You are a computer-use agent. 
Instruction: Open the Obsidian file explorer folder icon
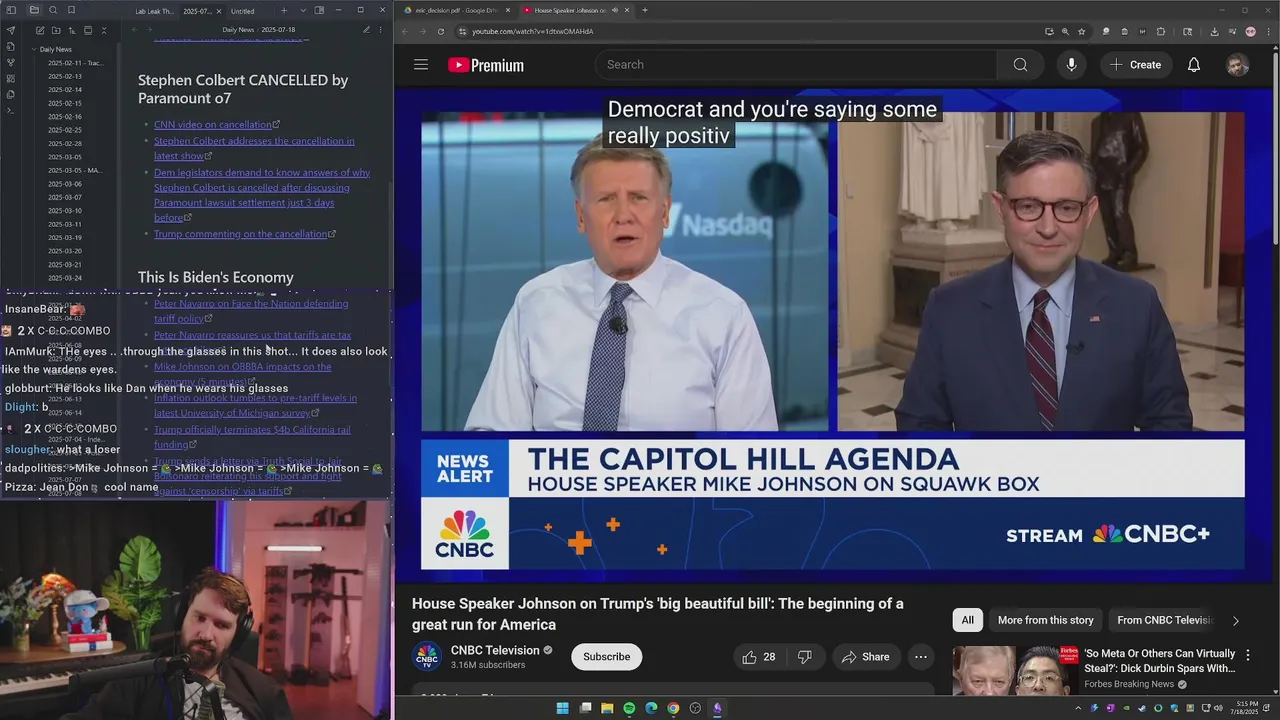pos(34,10)
